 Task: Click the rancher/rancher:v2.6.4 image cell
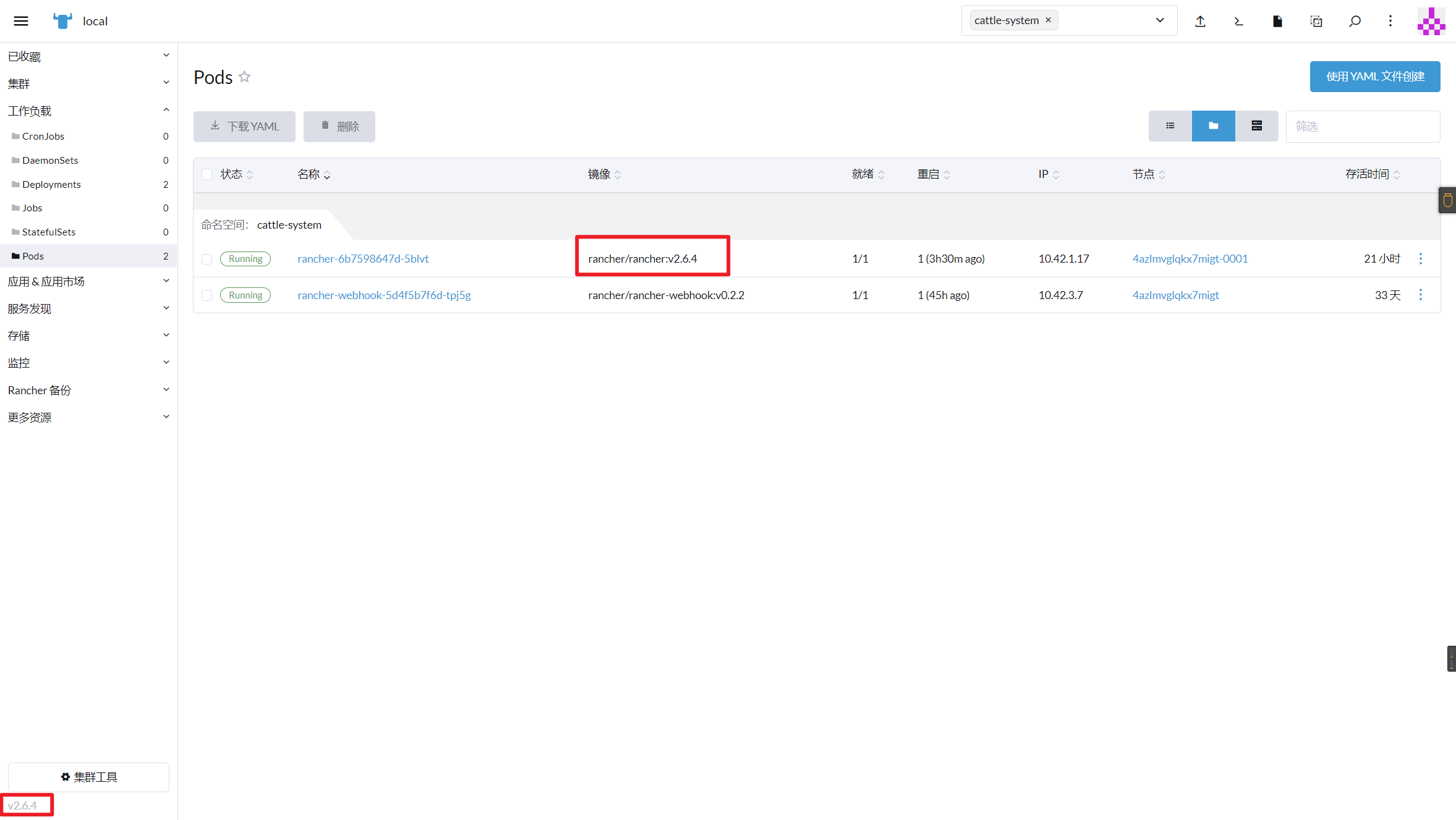(x=642, y=258)
